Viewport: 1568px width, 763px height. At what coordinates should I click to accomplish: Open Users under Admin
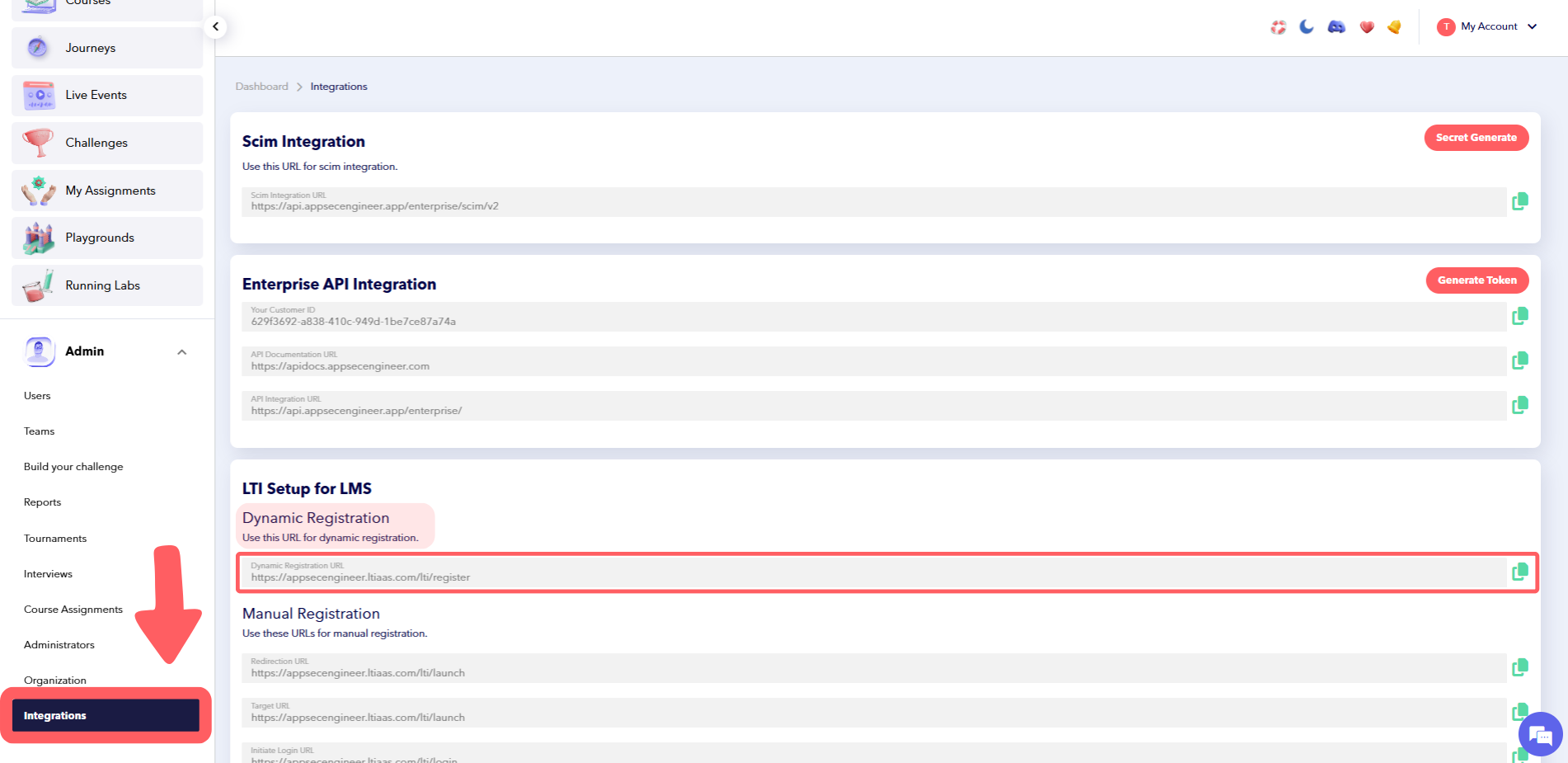point(36,395)
